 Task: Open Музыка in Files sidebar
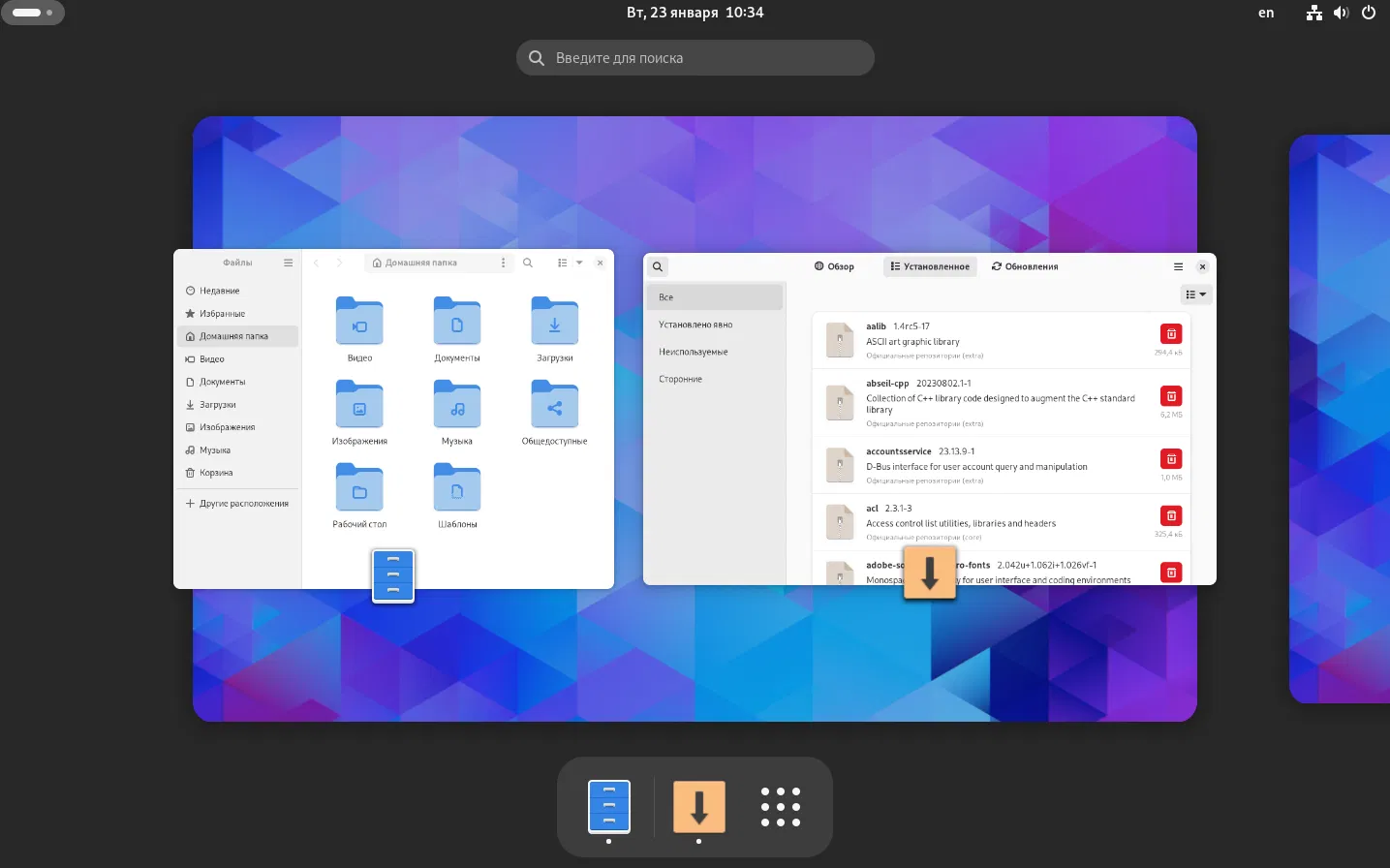click(238, 450)
